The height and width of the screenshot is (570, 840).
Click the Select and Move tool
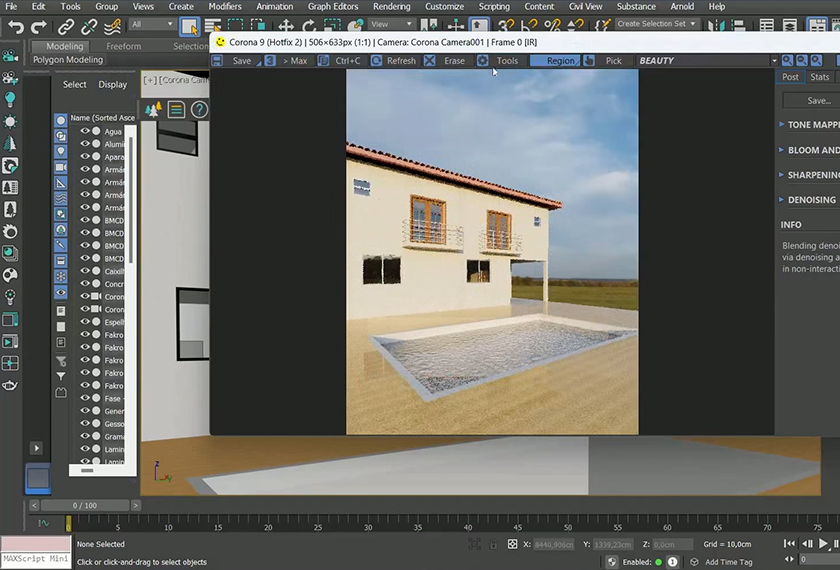click(x=286, y=26)
